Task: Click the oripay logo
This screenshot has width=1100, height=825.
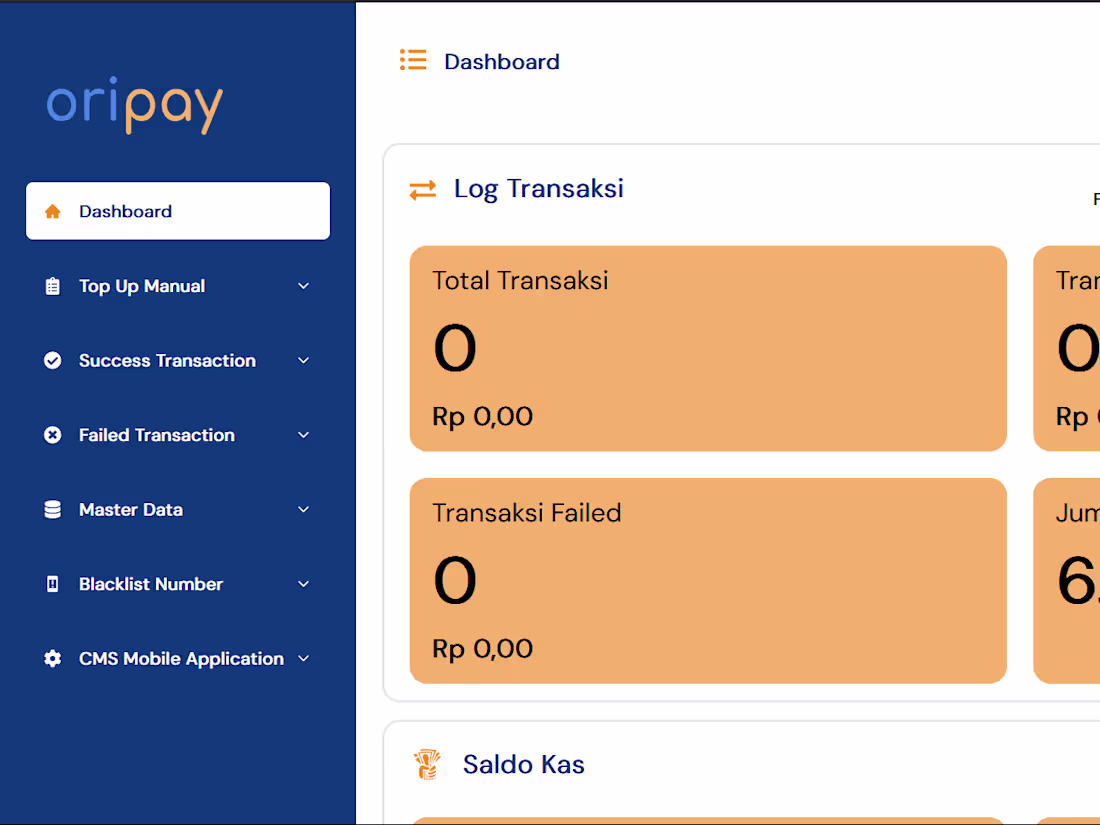Action: [134, 104]
